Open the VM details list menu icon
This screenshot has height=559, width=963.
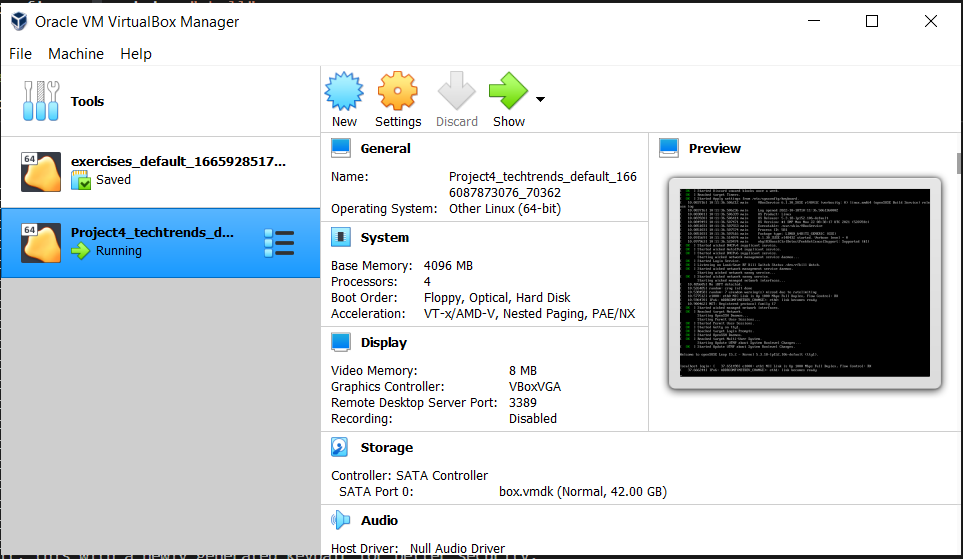[x=279, y=243]
